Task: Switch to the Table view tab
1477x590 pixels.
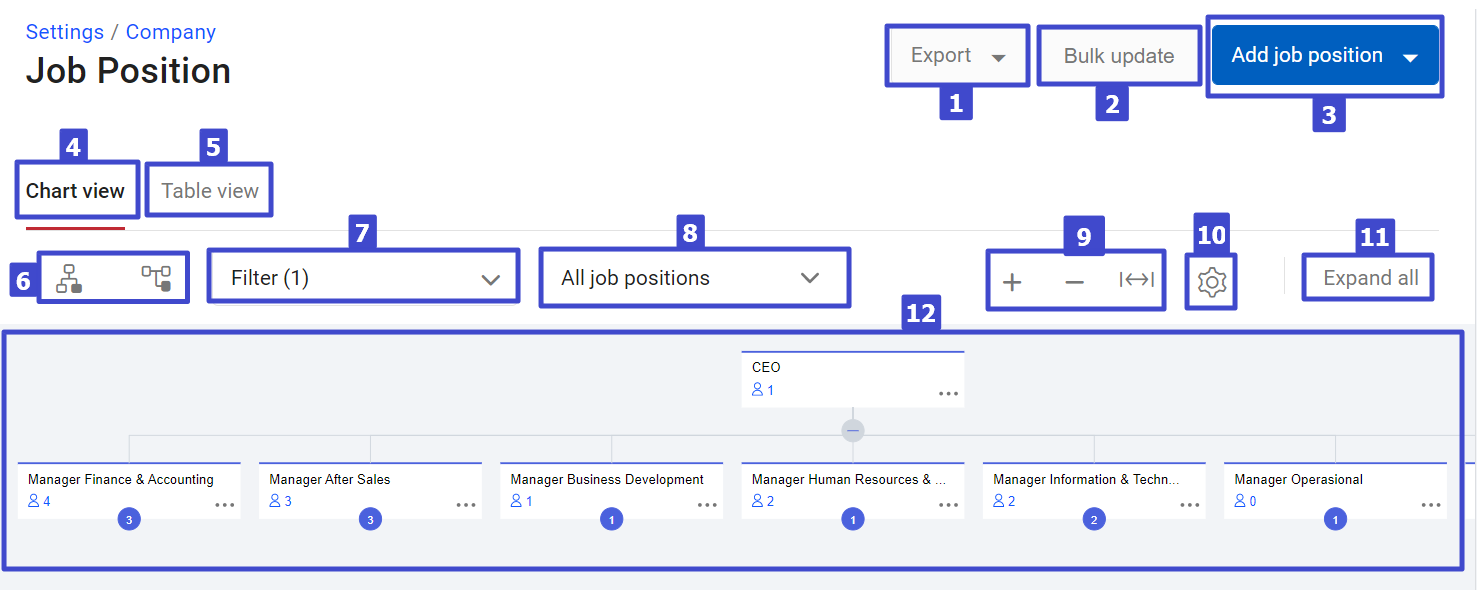Action: point(210,191)
